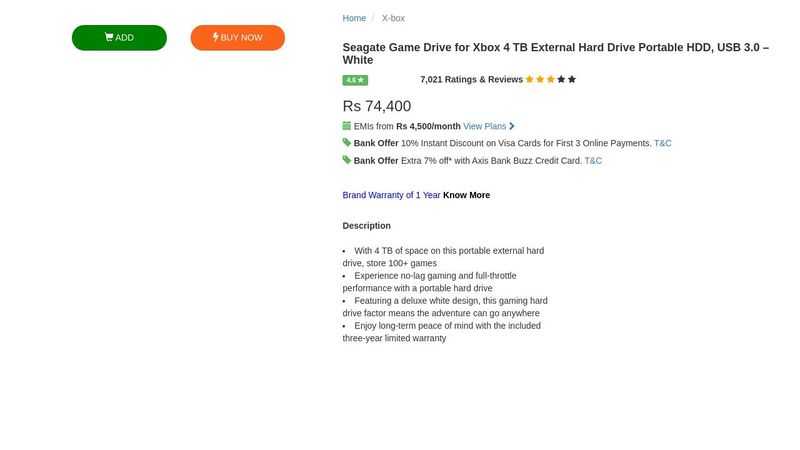Viewport: 800px width, 450px height.
Task: Click the 7,021 Ratings & Reviews text
Action: pos(471,80)
